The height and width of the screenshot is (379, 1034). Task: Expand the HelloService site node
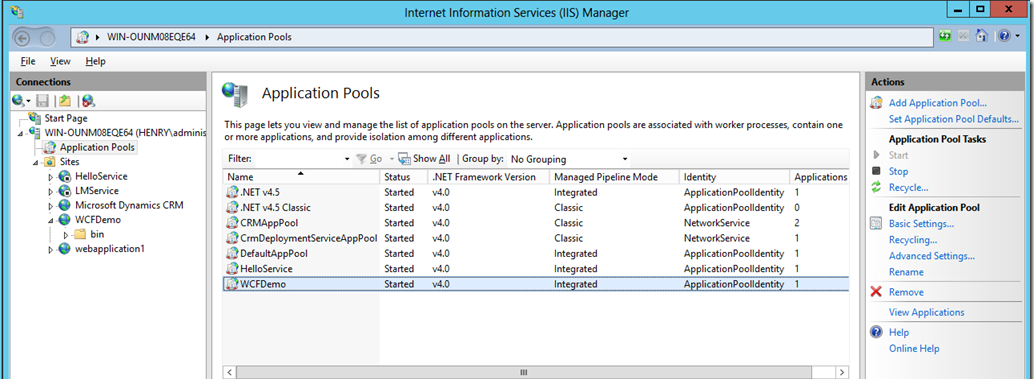tap(51, 177)
